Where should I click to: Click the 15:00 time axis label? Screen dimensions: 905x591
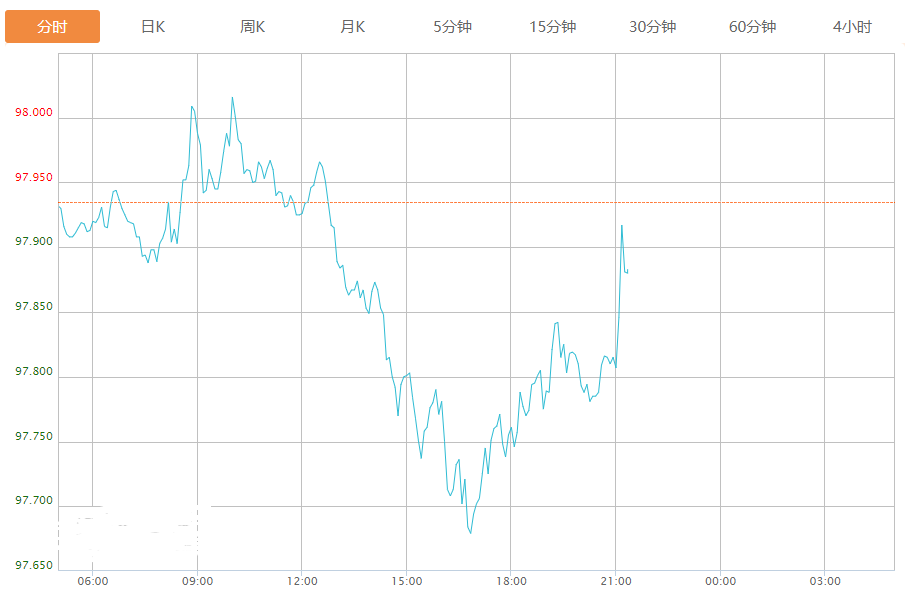click(x=406, y=581)
